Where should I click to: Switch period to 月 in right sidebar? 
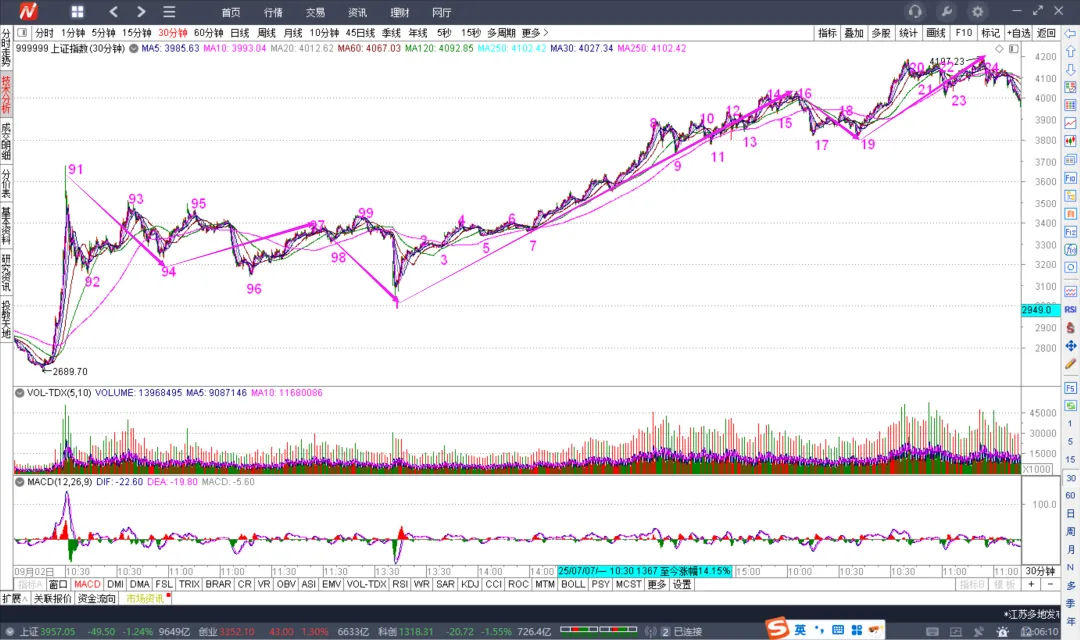tap(1070, 549)
